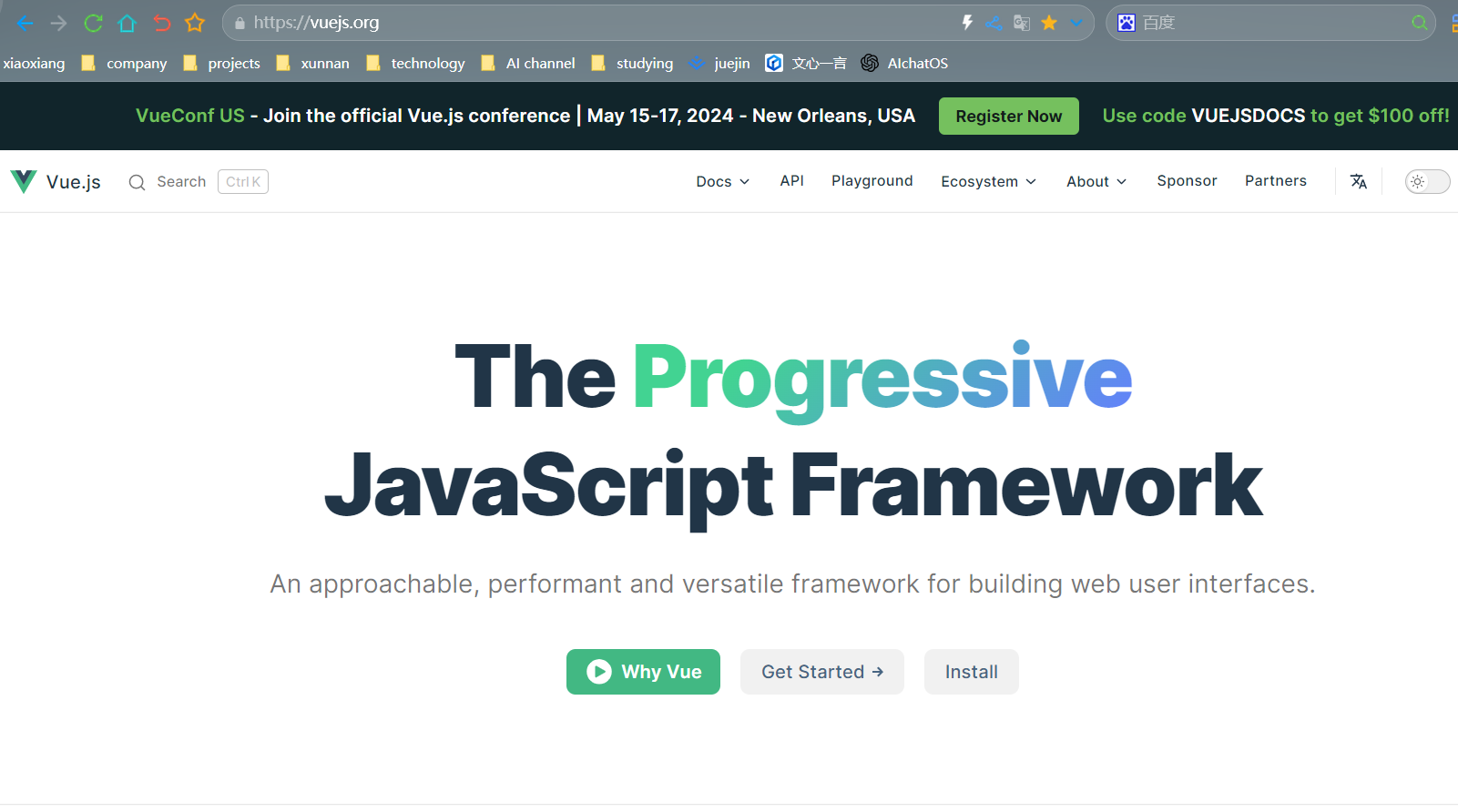Screen dimensions: 1458x812
Task: Click the bookmark star outline in toolbar
Action: tap(195, 23)
